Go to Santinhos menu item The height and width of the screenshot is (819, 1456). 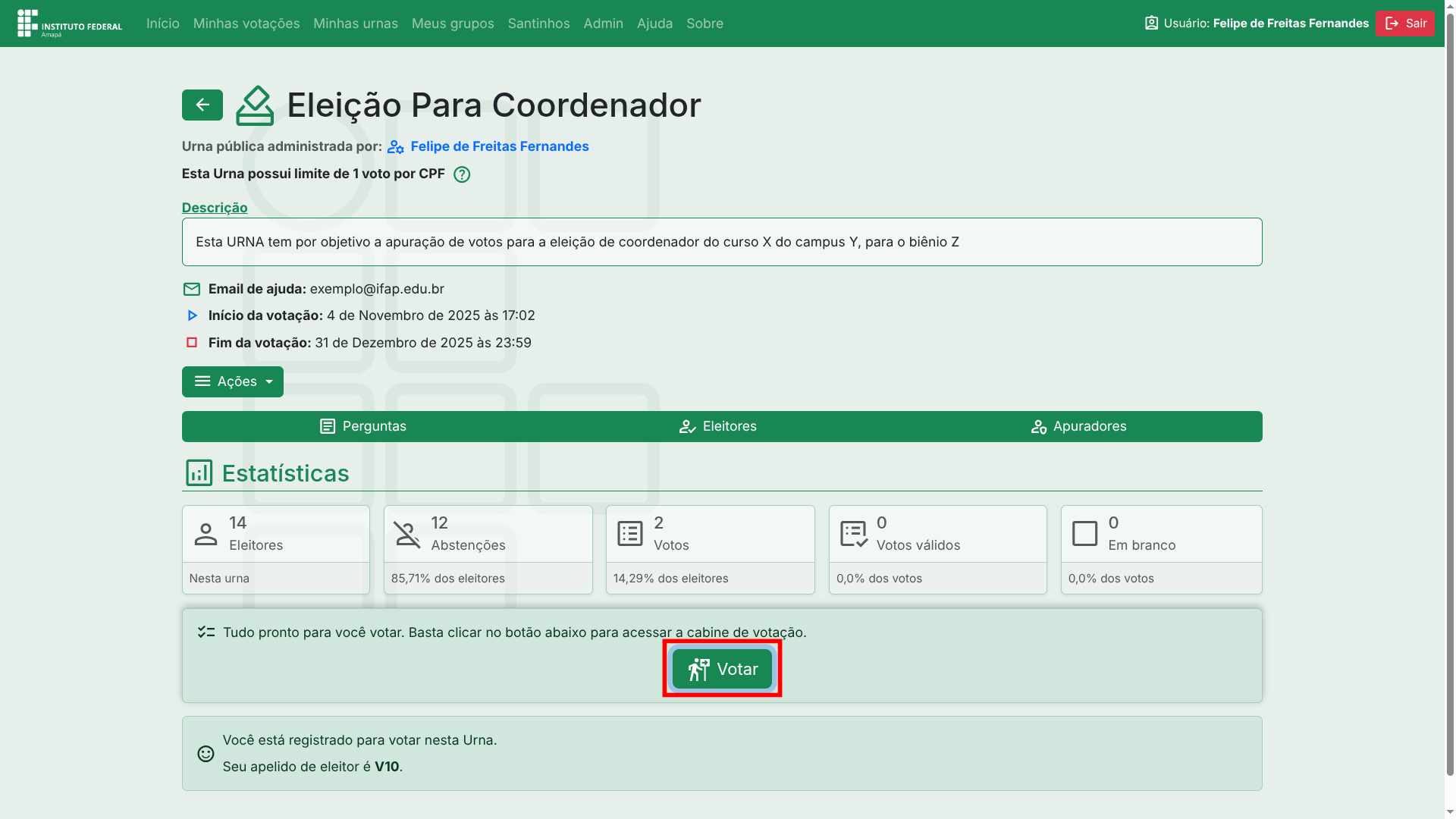(x=538, y=24)
